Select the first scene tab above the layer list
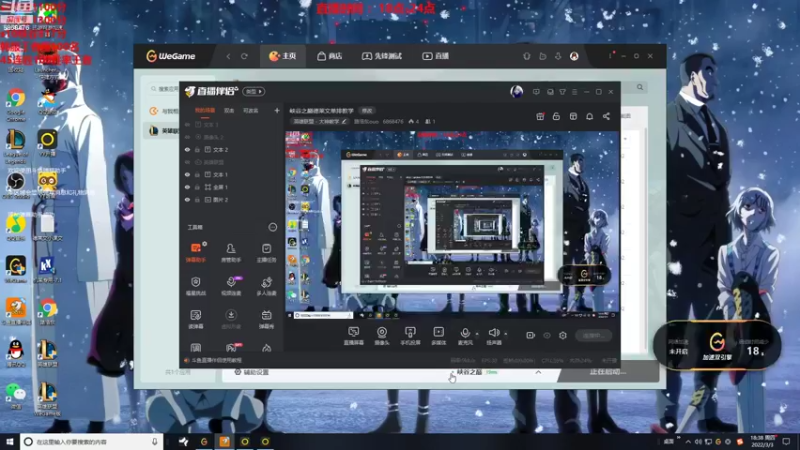This screenshot has height=450, width=800. click(x=205, y=110)
